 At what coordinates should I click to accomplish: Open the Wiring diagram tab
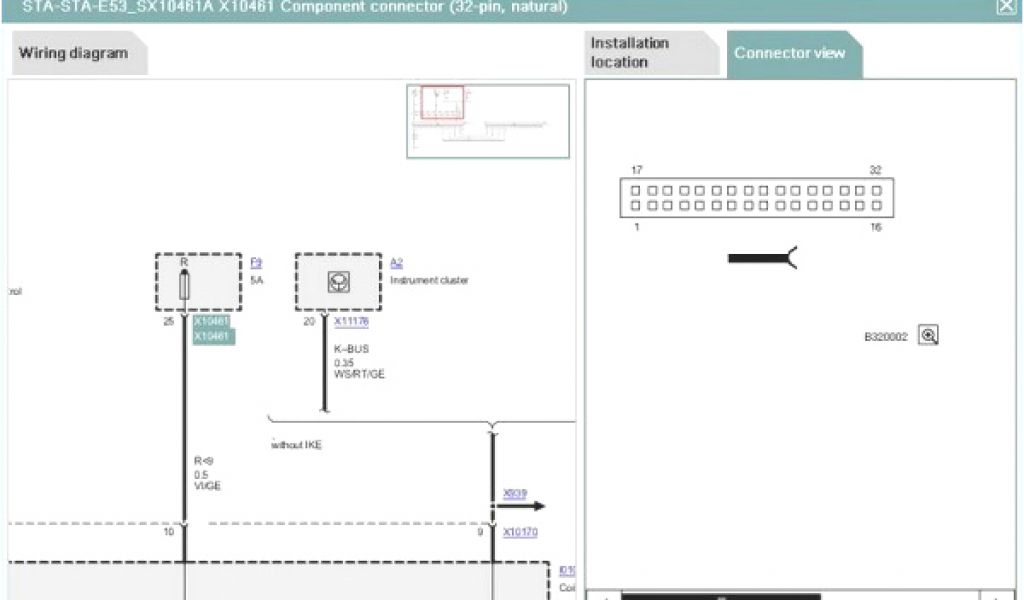pos(74,53)
